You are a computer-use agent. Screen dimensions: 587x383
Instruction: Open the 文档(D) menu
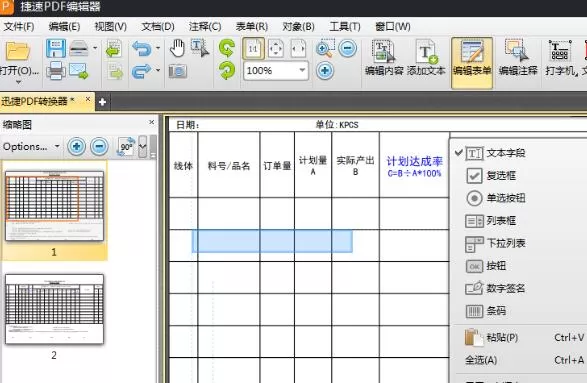coord(158,27)
